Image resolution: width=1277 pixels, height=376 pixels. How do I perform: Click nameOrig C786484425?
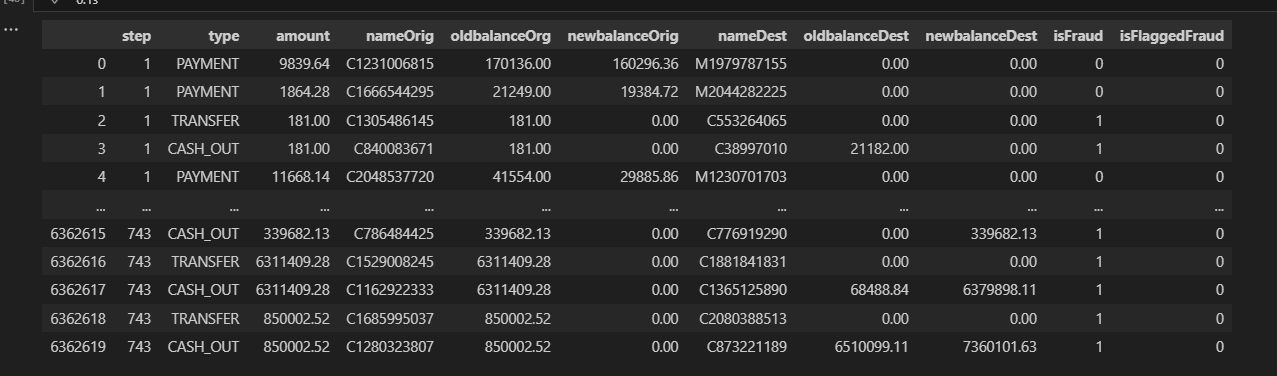click(395, 233)
